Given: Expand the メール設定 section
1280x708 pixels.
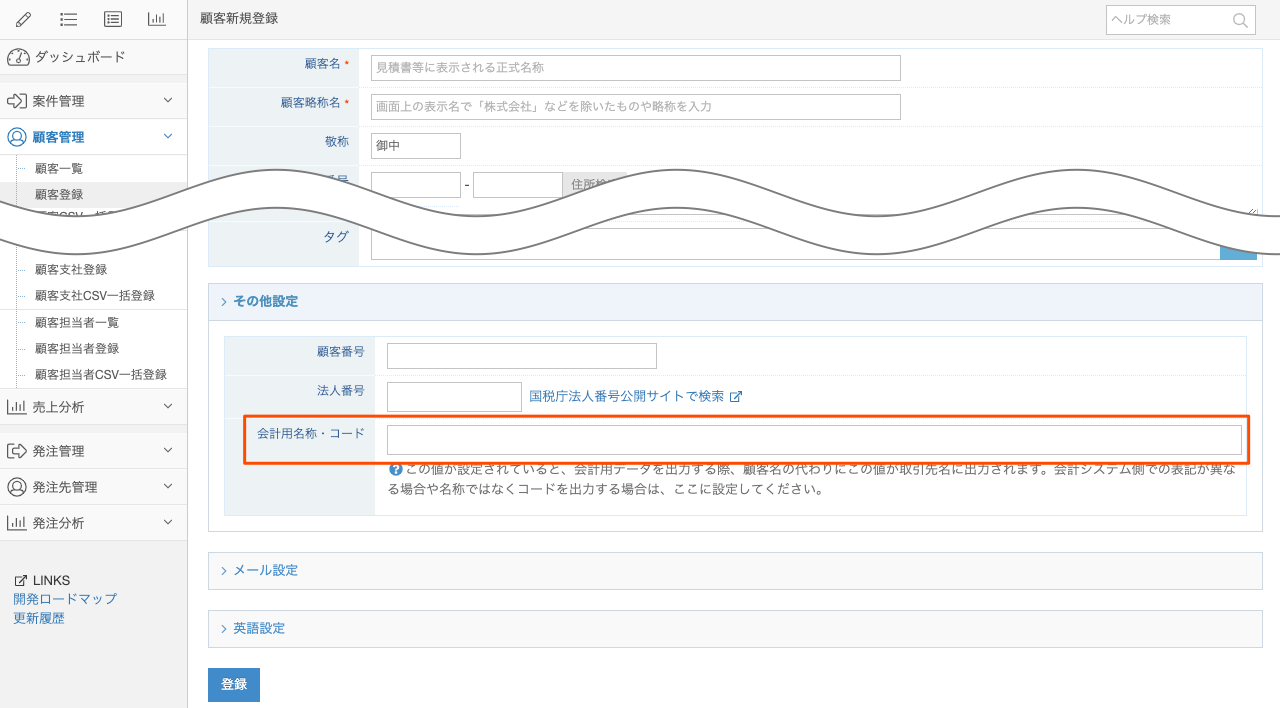Looking at the screenshot, I should pos(735,571).
